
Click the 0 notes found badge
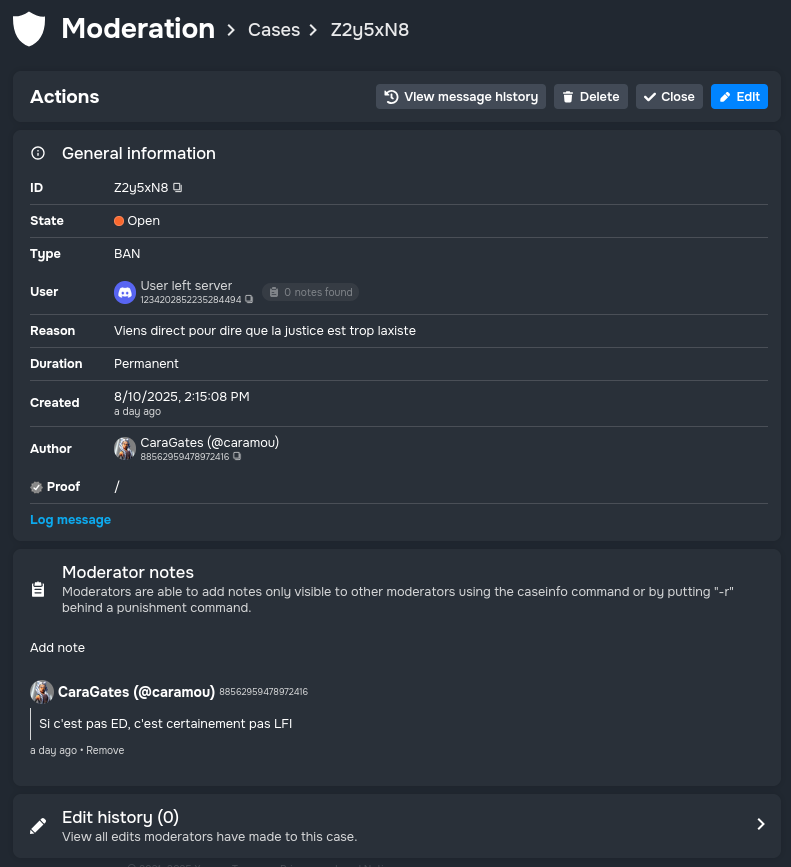point(310,292)
